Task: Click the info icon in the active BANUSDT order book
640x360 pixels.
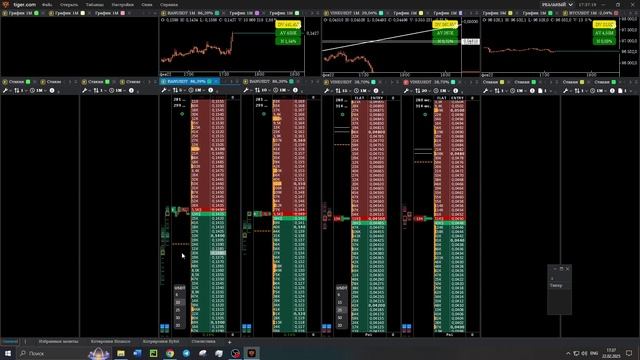Action: click(211, 90)
